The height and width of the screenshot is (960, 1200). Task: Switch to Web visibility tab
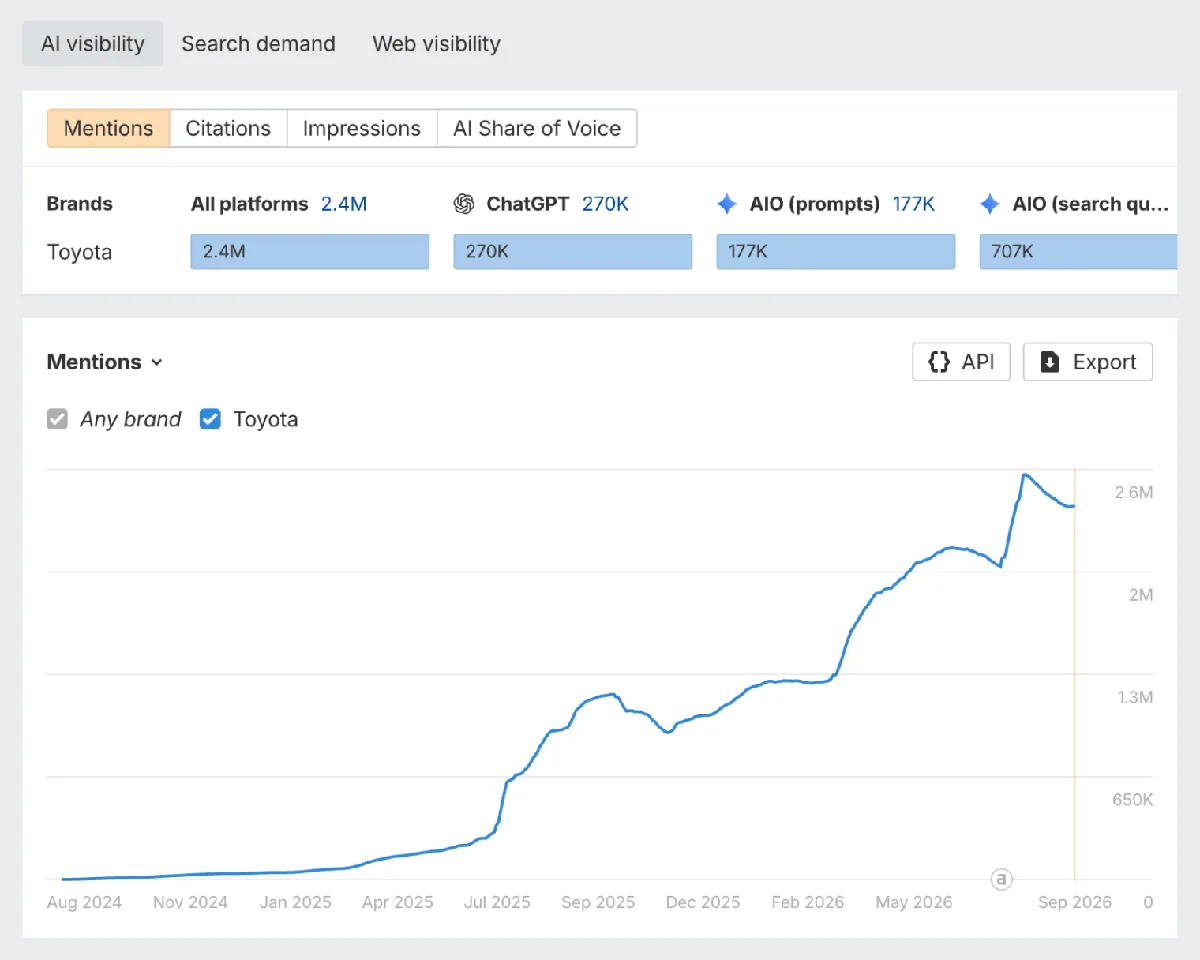click(436, 44)
